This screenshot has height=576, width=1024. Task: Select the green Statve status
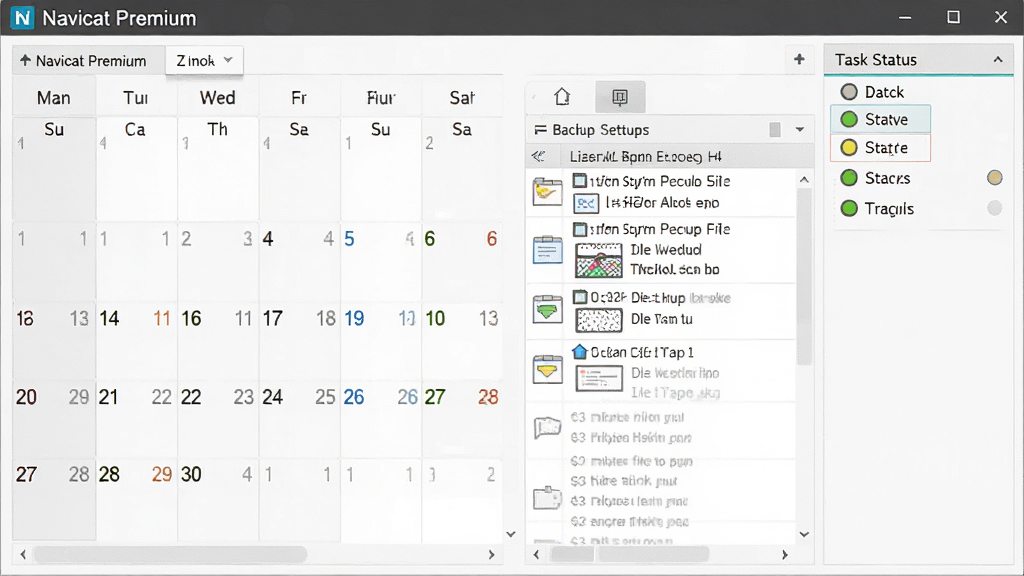tap(880, 120)
